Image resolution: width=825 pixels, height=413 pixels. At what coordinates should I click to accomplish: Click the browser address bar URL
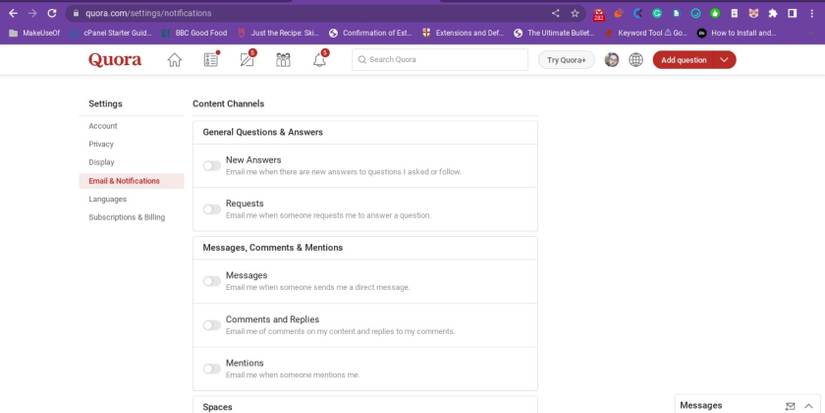coord(148,13)
